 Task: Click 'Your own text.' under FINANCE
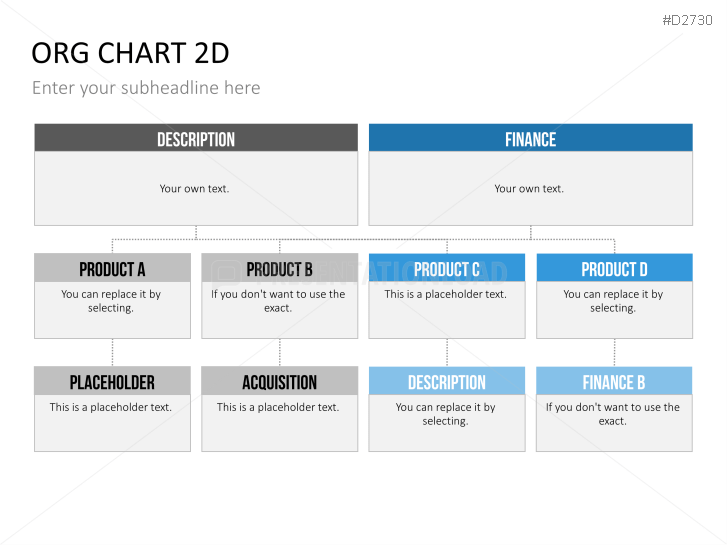pos(529,189)
